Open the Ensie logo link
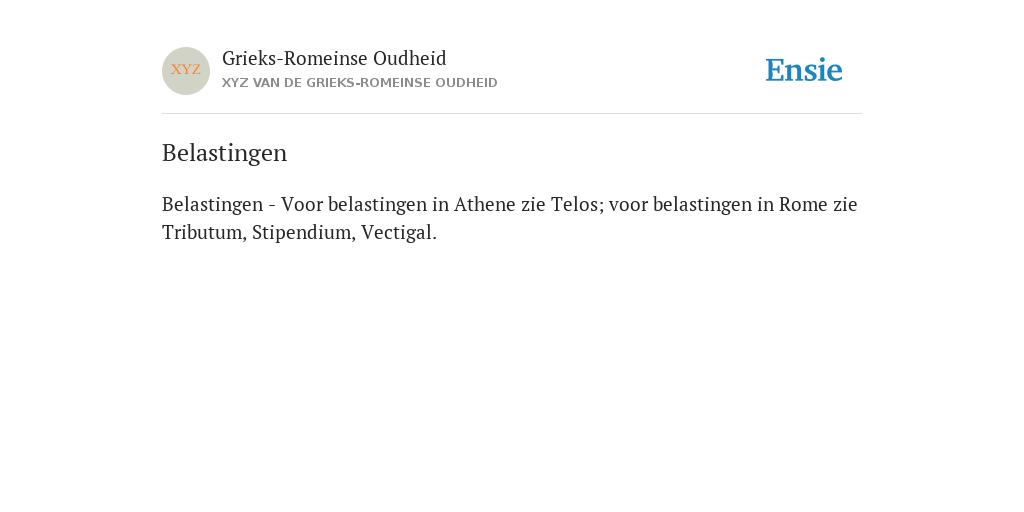The width and height of the screenshot is (1024, 512). 804,70
